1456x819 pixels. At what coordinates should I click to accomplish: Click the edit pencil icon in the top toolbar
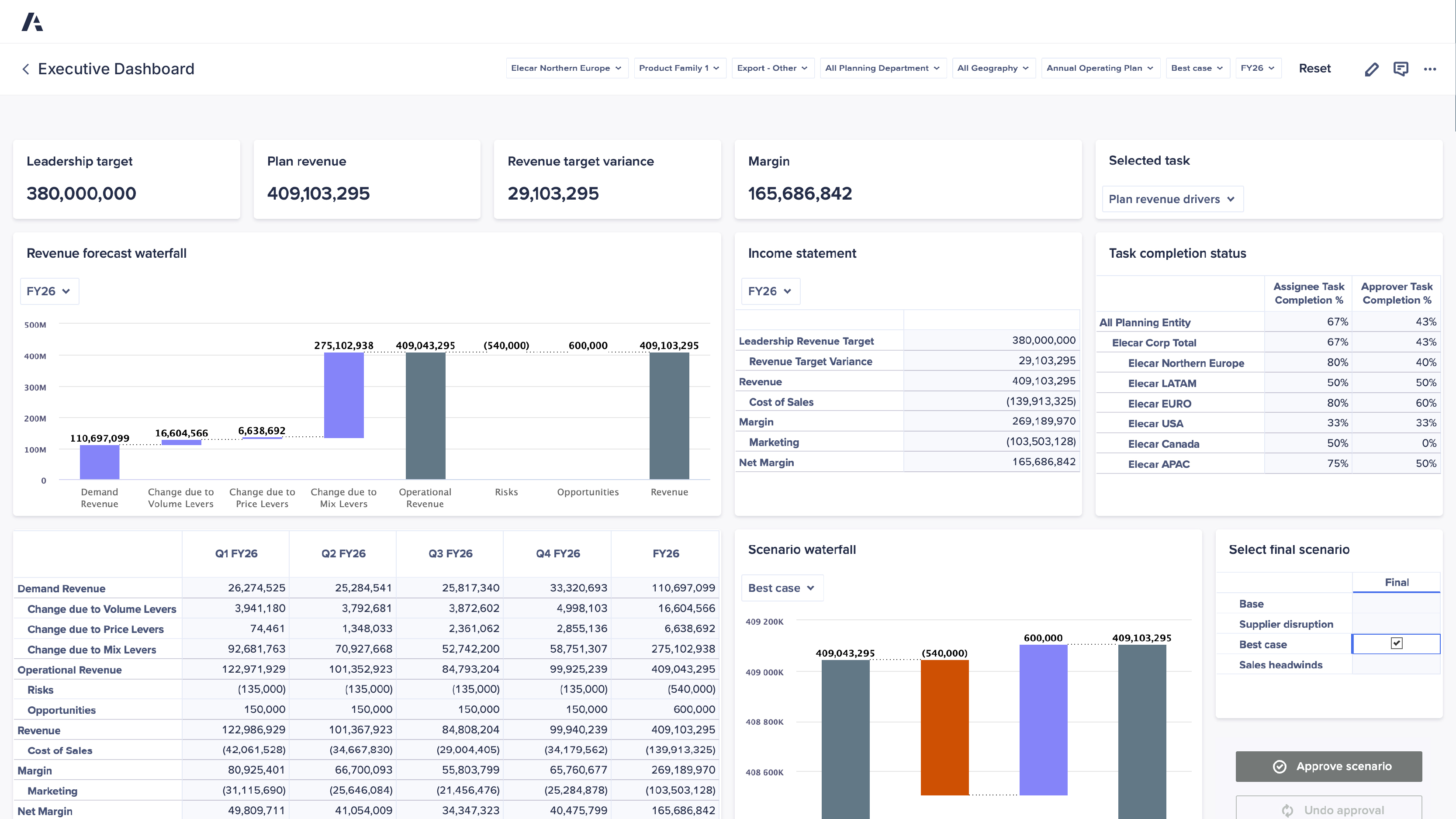click(x=1372, y=69)
